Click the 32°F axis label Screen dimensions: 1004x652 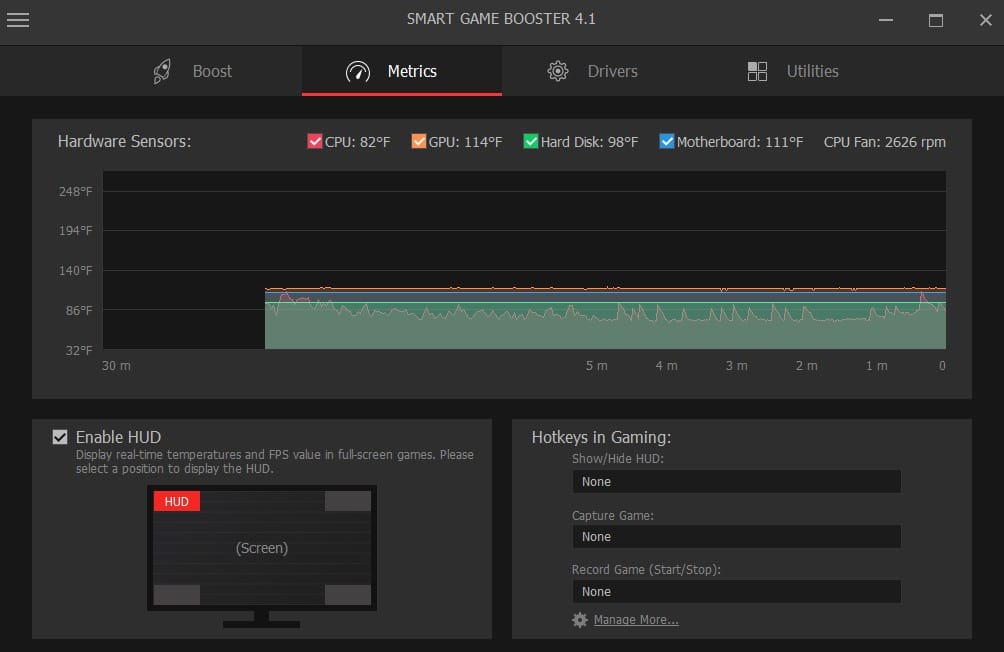coord(79,350)
